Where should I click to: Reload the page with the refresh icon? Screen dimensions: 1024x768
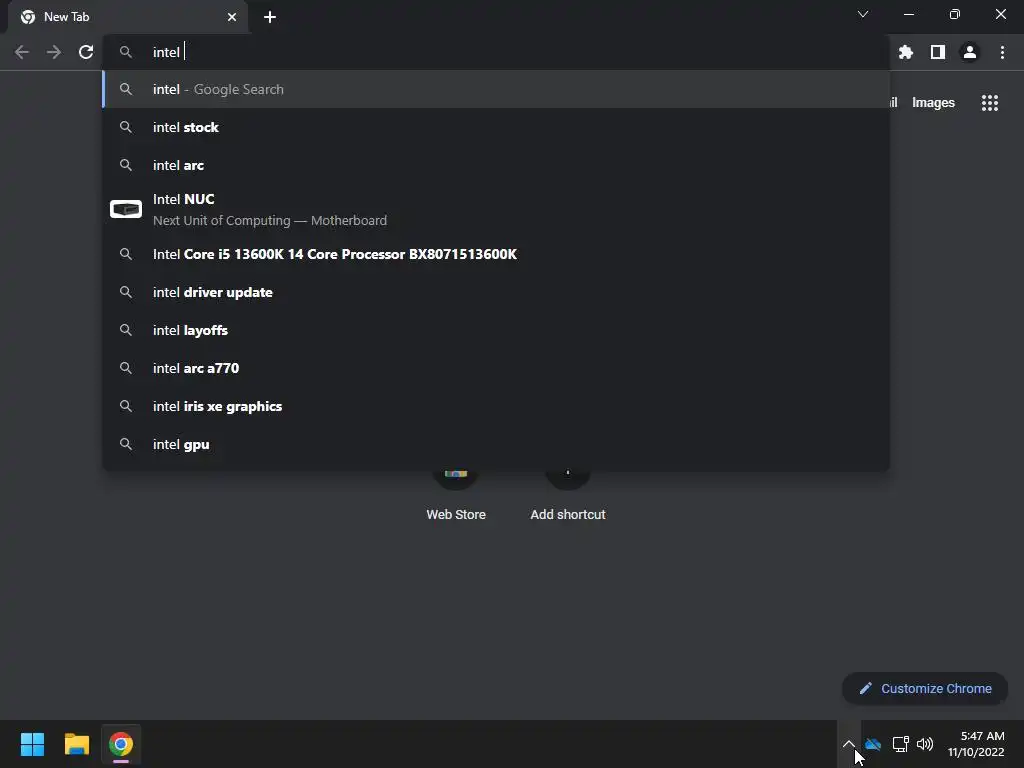pos(86,52)
